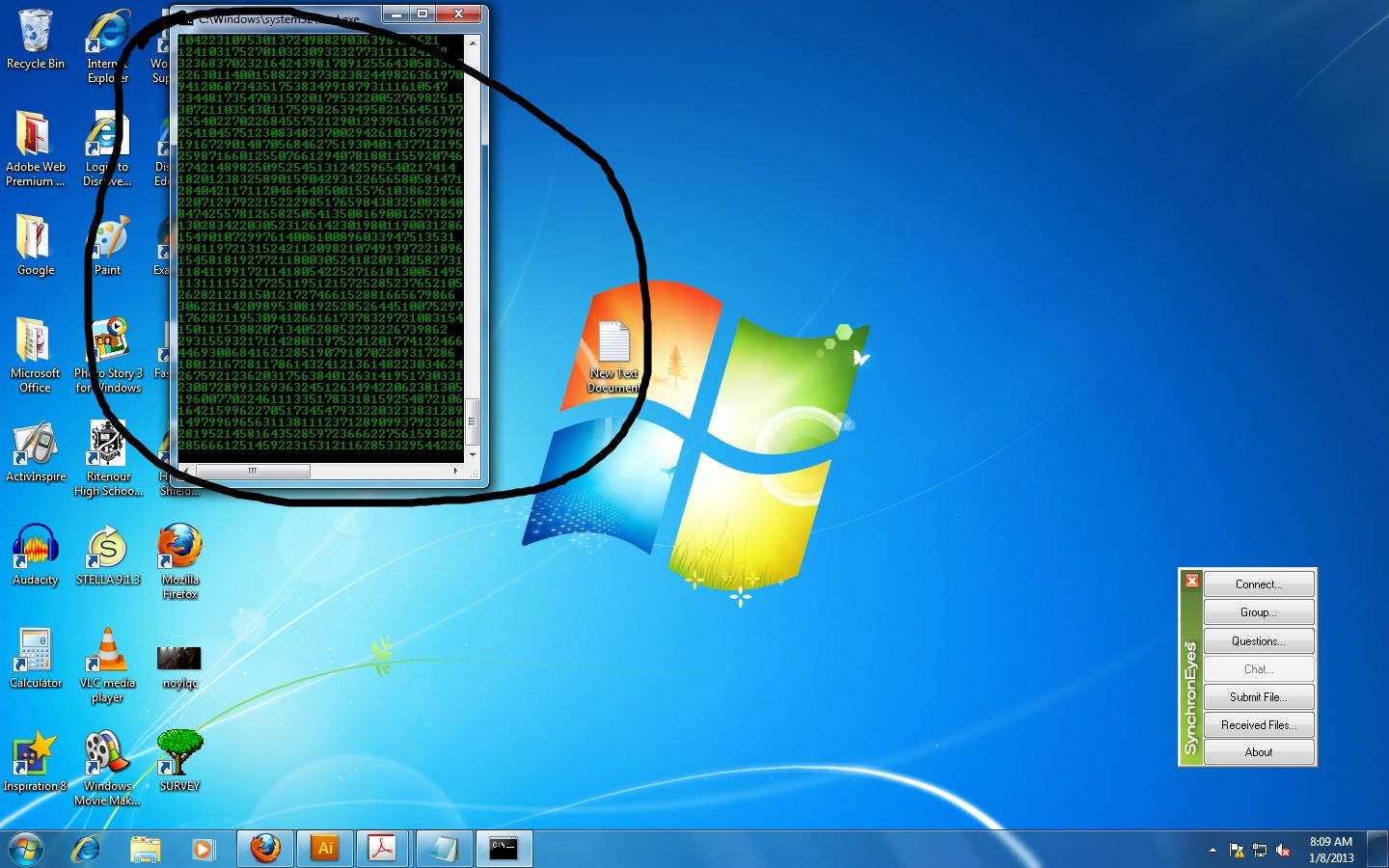Image resolution: width=1389 pixels, height=868 pixels.
Task: Click the console scrollbar down arrow
Action: point(473,456)
